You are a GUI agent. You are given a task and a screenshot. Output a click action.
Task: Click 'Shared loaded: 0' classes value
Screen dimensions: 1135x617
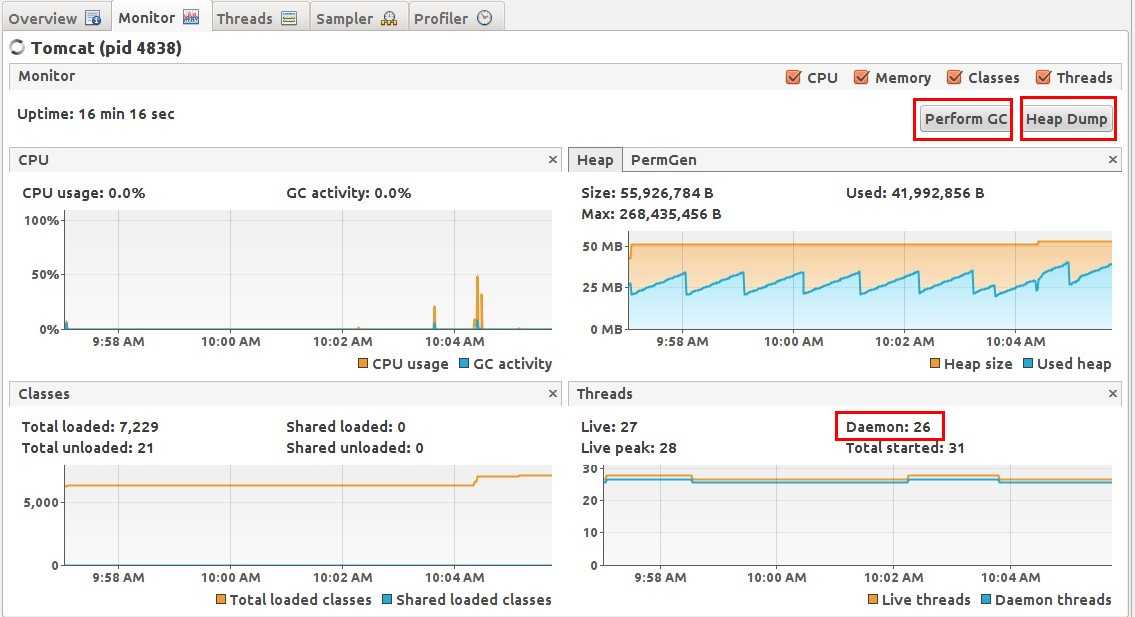click(345, 427)
